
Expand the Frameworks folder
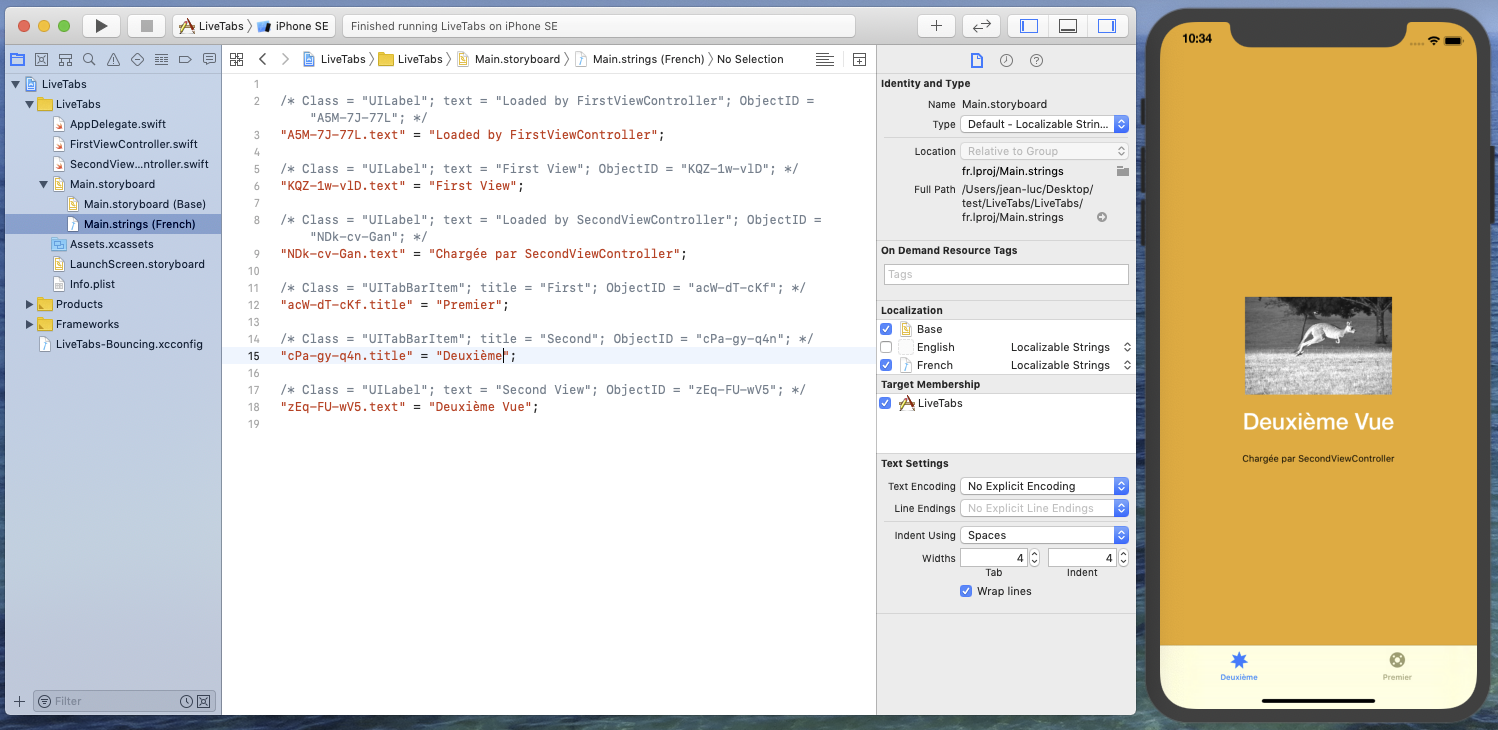tap(29, 324)
